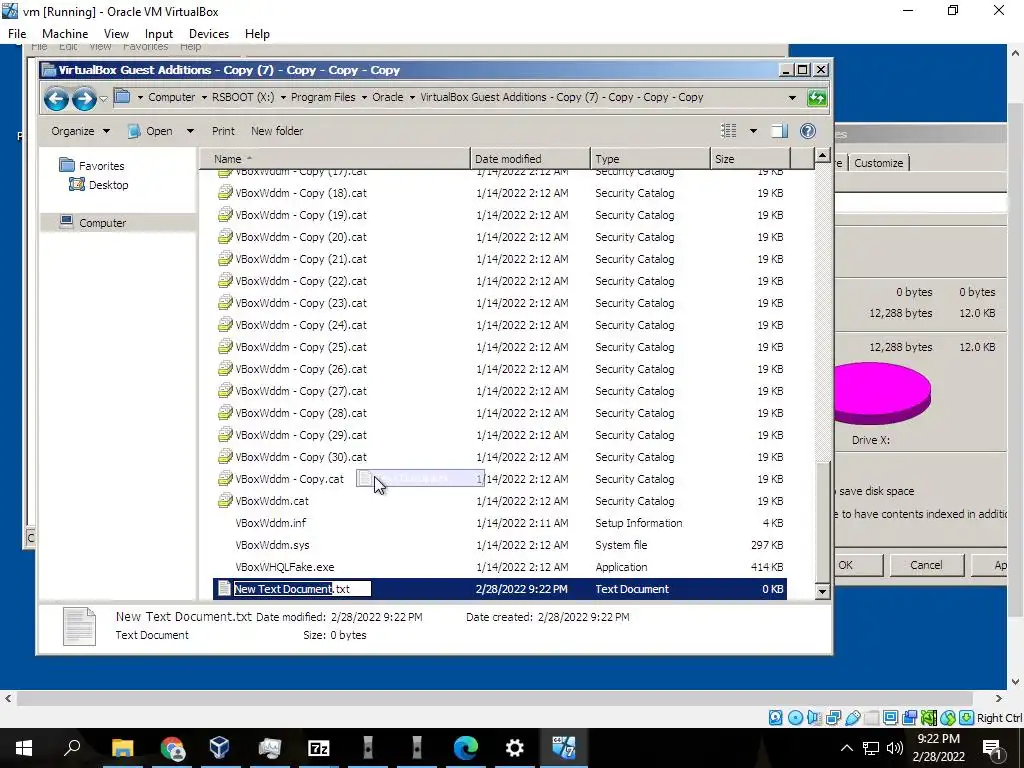
Task: Click the change view icon in Explorer toolbar
Action: 729,131
